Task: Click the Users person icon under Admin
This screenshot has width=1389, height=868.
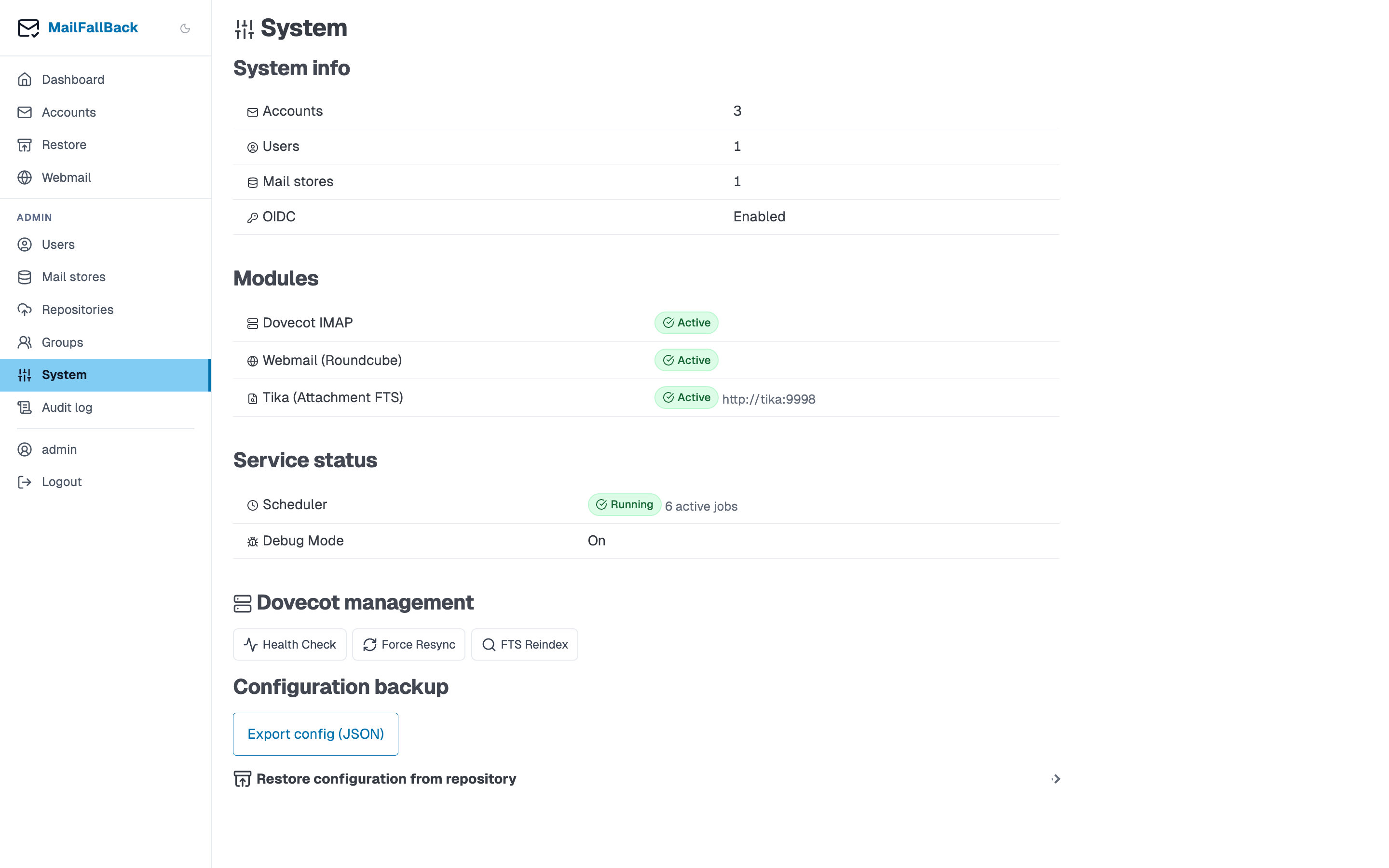Action: 25,244
